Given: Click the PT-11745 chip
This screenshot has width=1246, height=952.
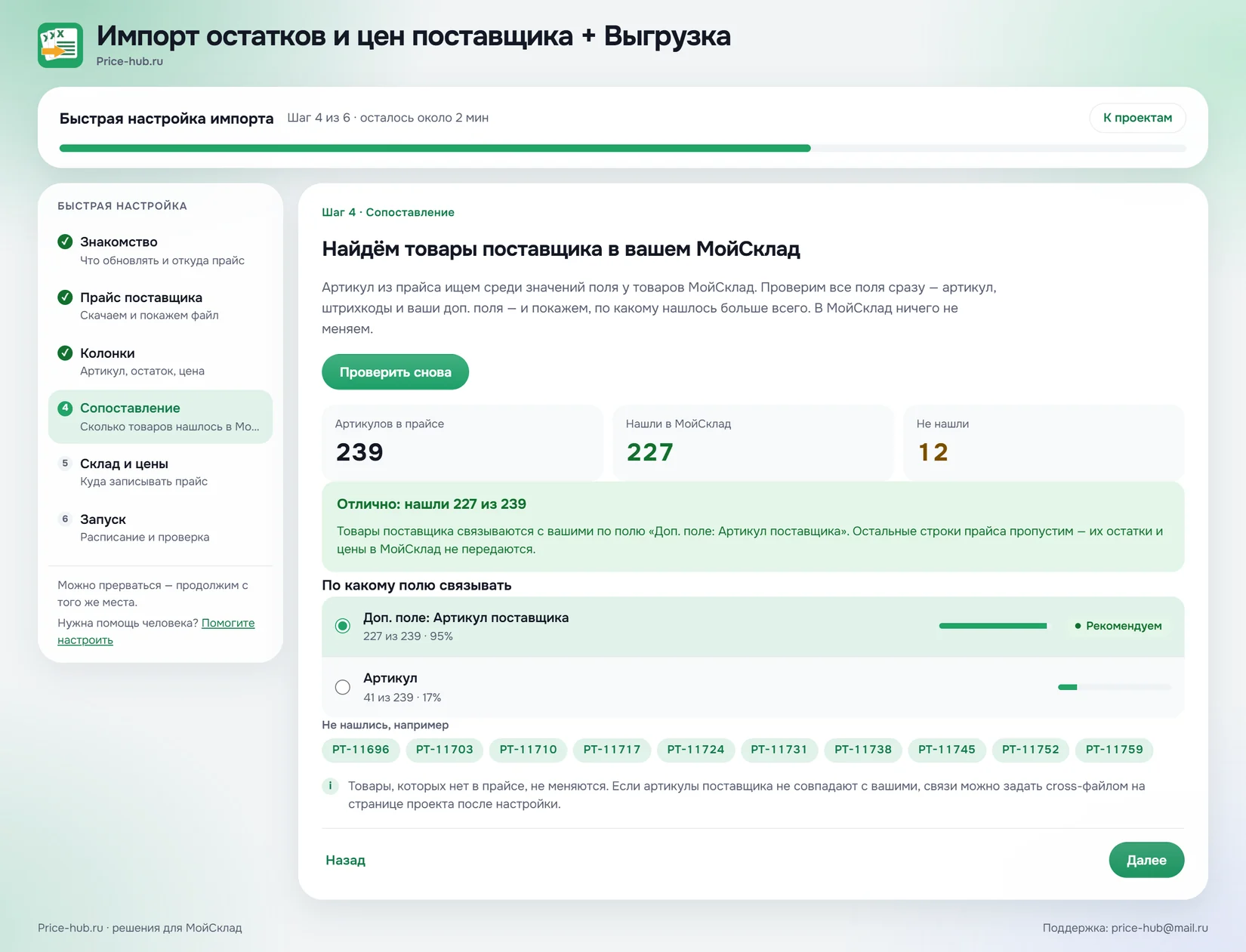Looking at the screenshot, I should (947, 750).
